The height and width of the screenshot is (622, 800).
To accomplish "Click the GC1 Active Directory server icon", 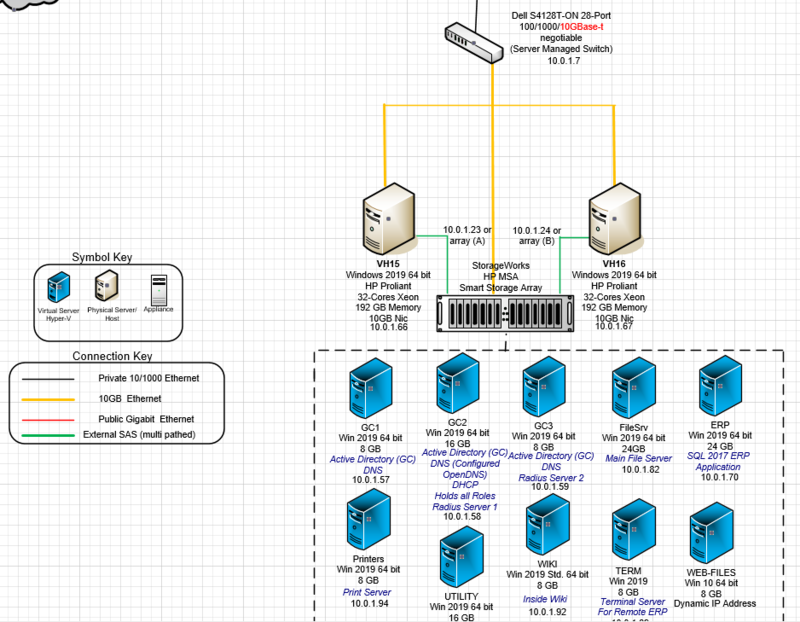I will (x=369, y=390).
